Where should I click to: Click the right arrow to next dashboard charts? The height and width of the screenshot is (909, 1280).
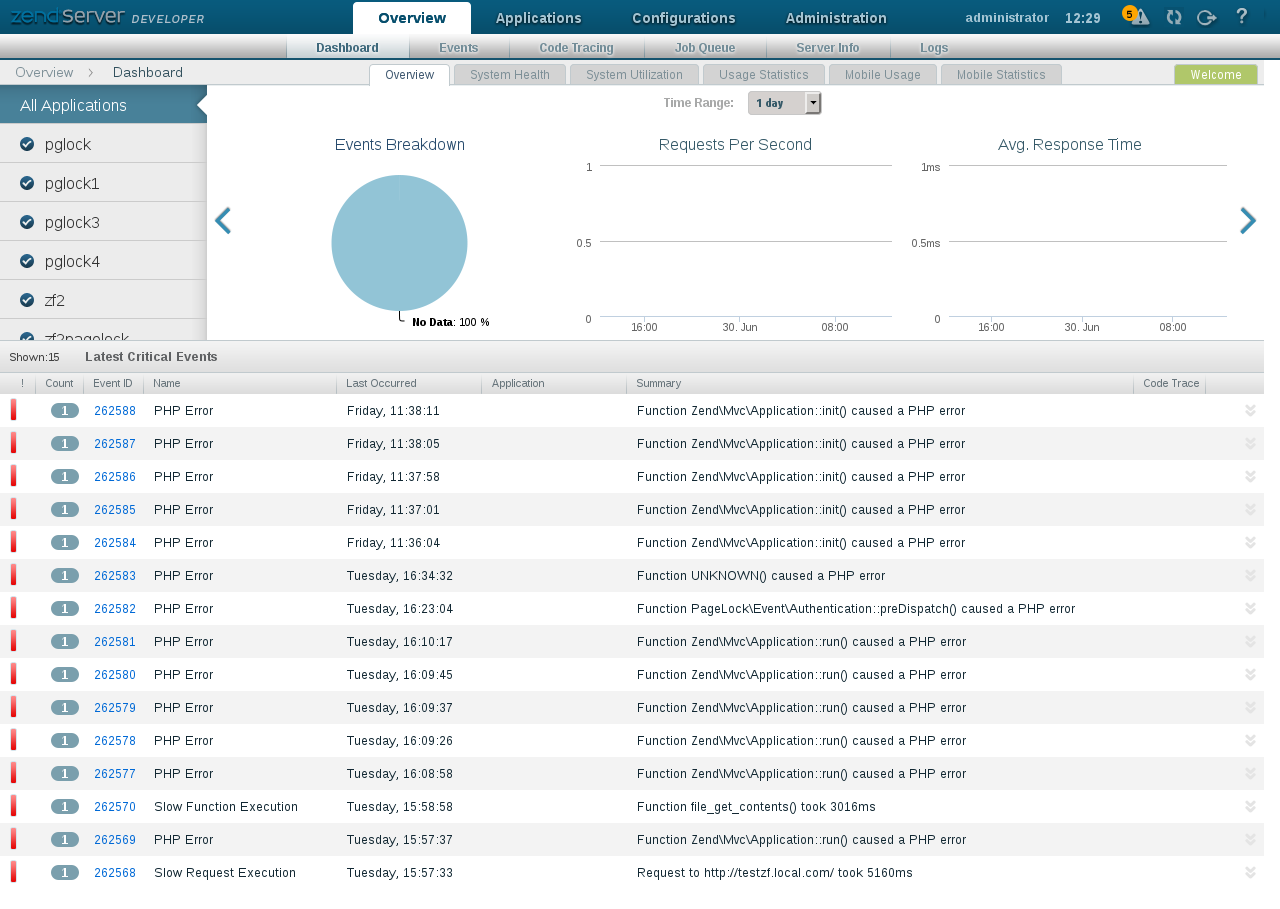(1247, 220)
